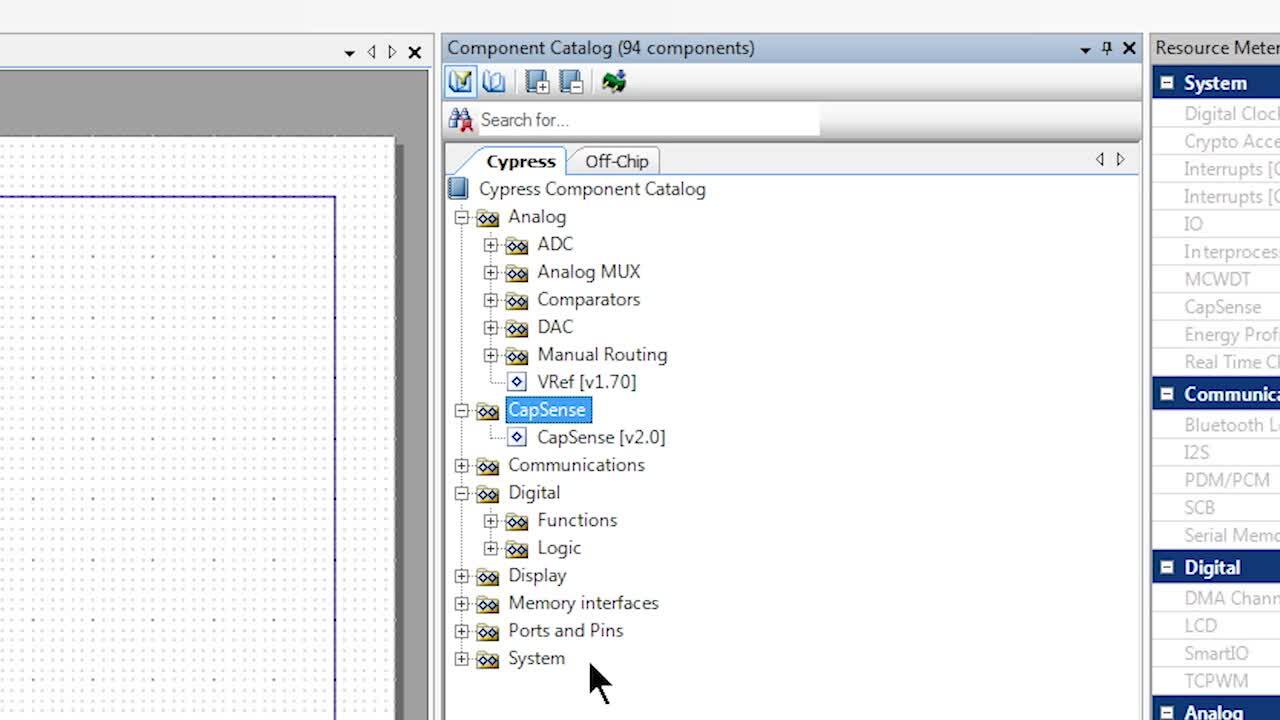Click the Analog folder icon

[487, 218]
